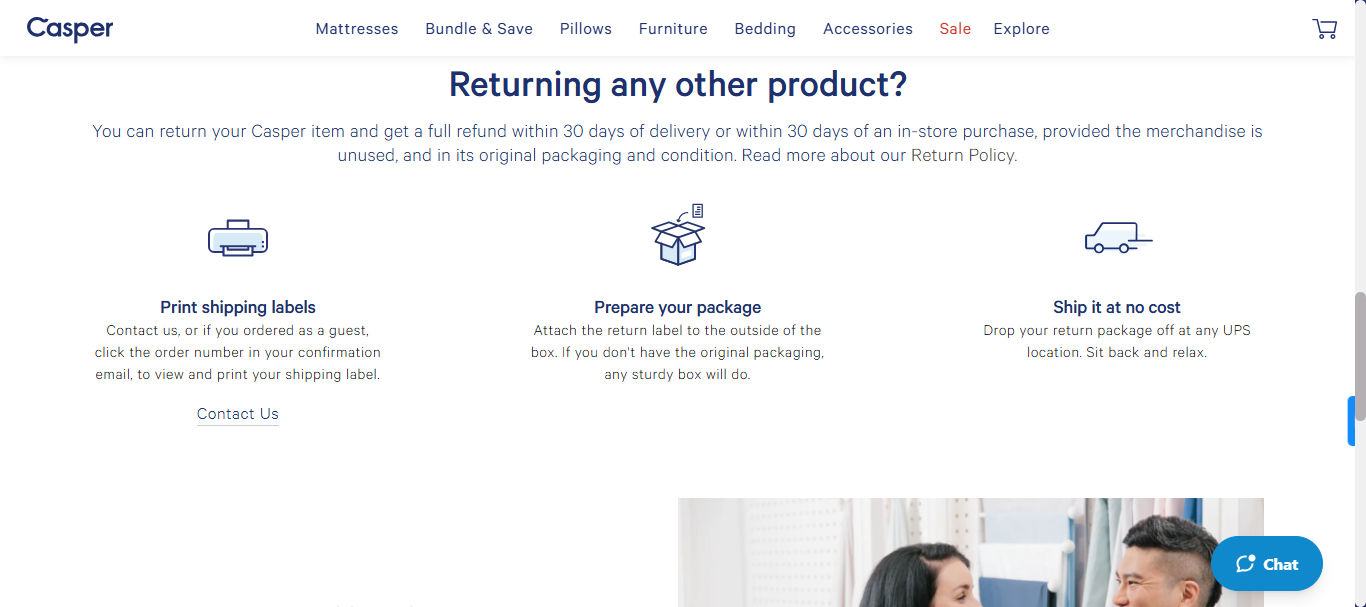Viewport: 1366px width, 607px height.
Task: Click the Casper logo
Action: tap(70, 29)
